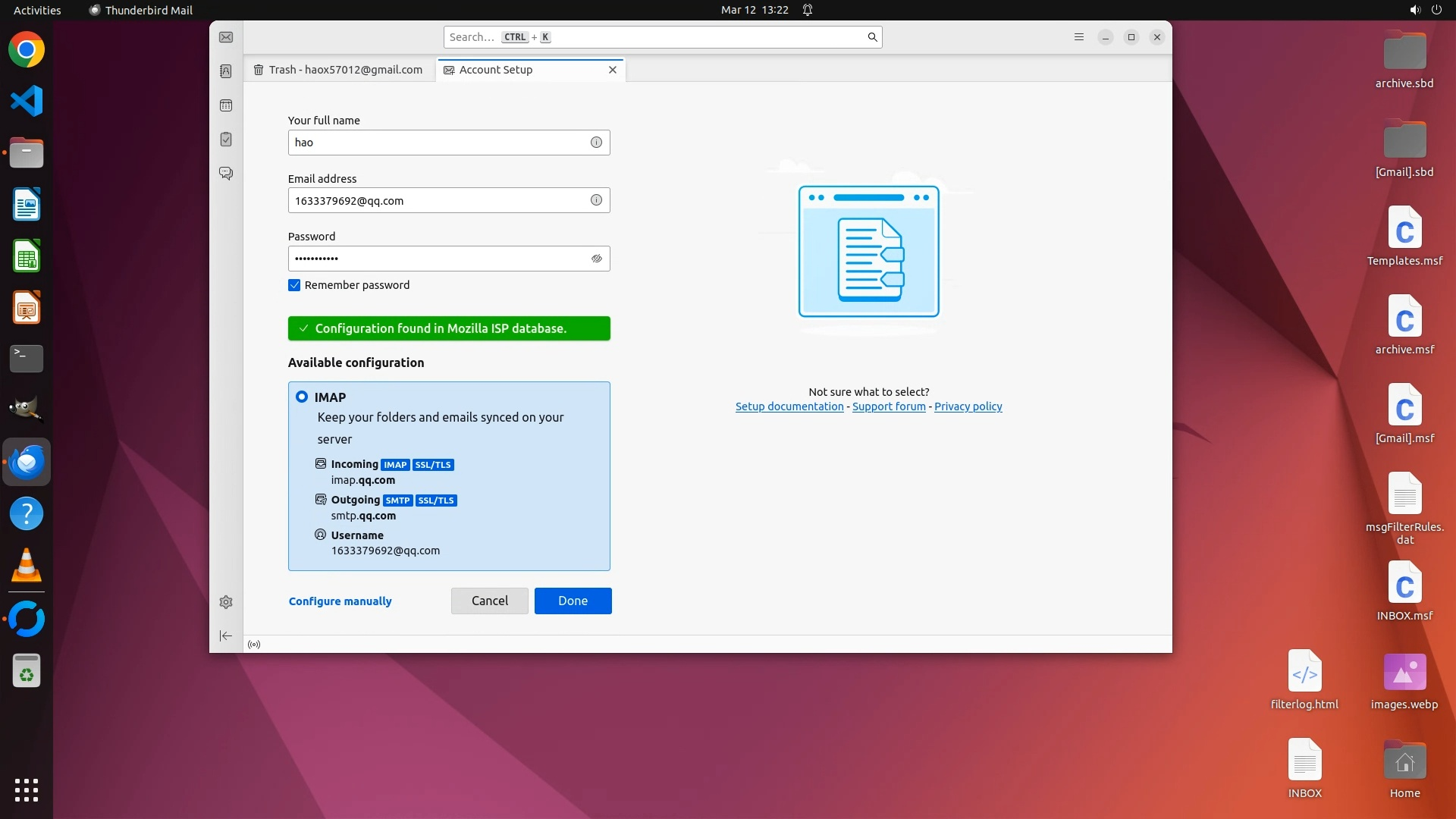
Task: Click Configure manually link
Action: tap(340, 601)
